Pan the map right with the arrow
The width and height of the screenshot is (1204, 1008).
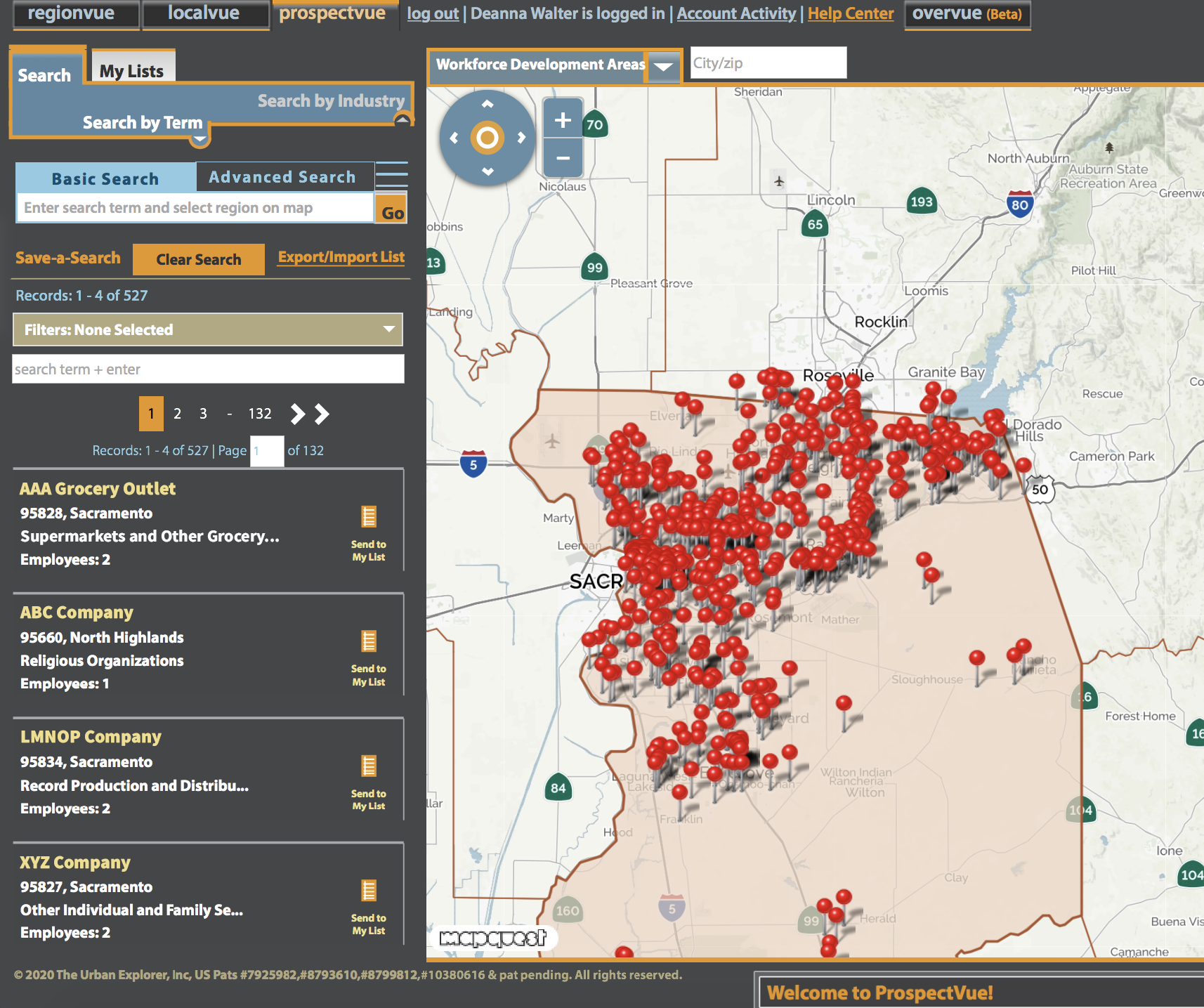click(x=521, y=138)
